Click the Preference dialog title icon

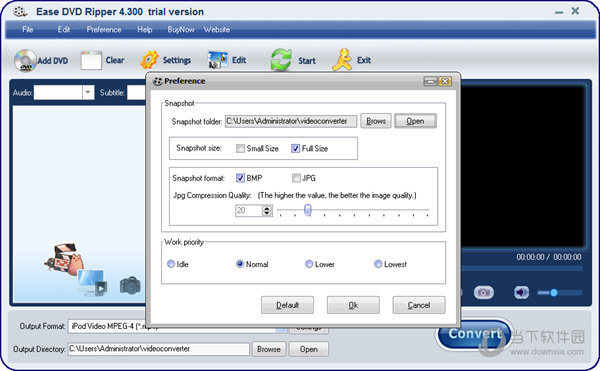pyautogui.click(x=158, y=81)
